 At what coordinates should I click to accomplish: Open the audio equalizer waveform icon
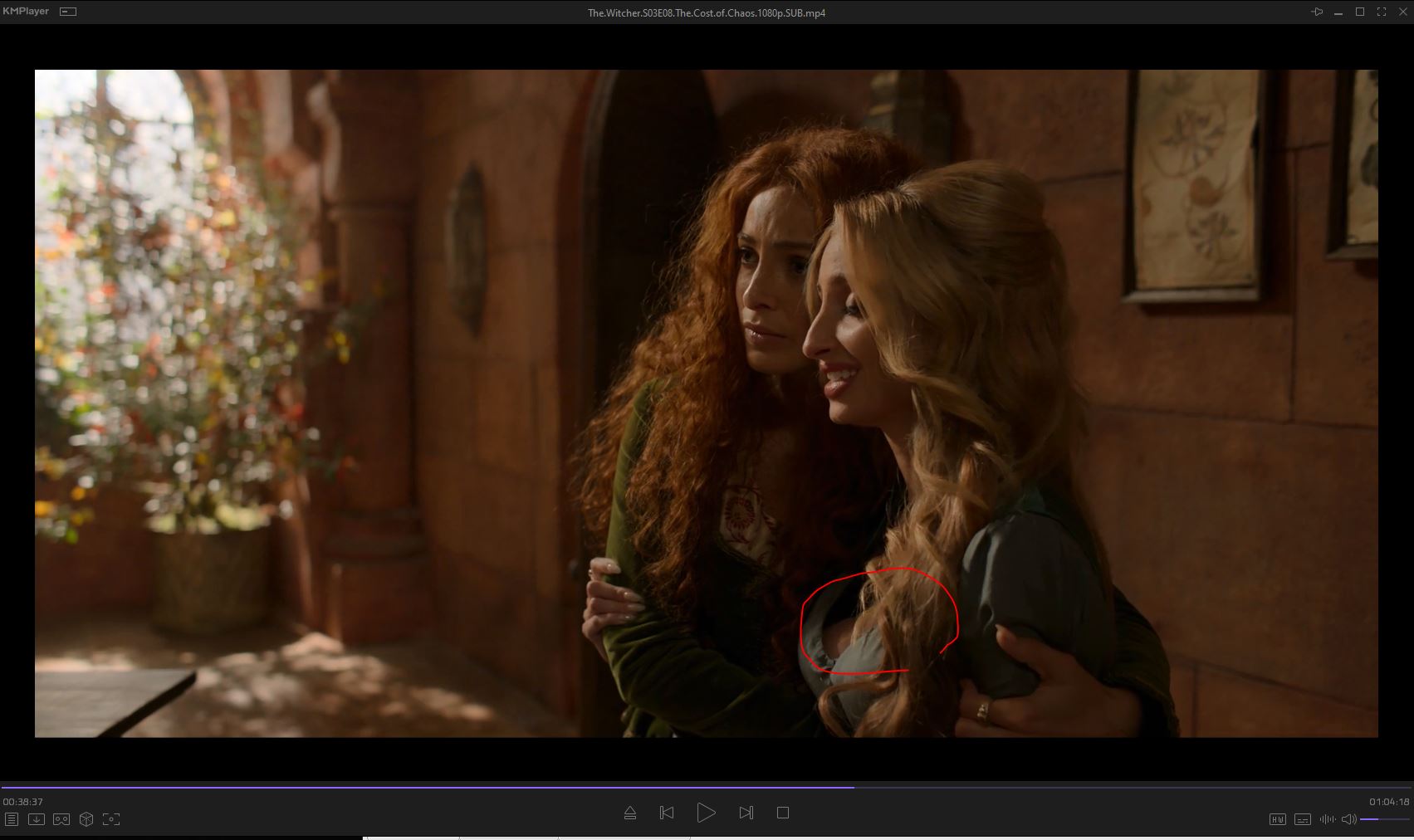point(1327,819)
